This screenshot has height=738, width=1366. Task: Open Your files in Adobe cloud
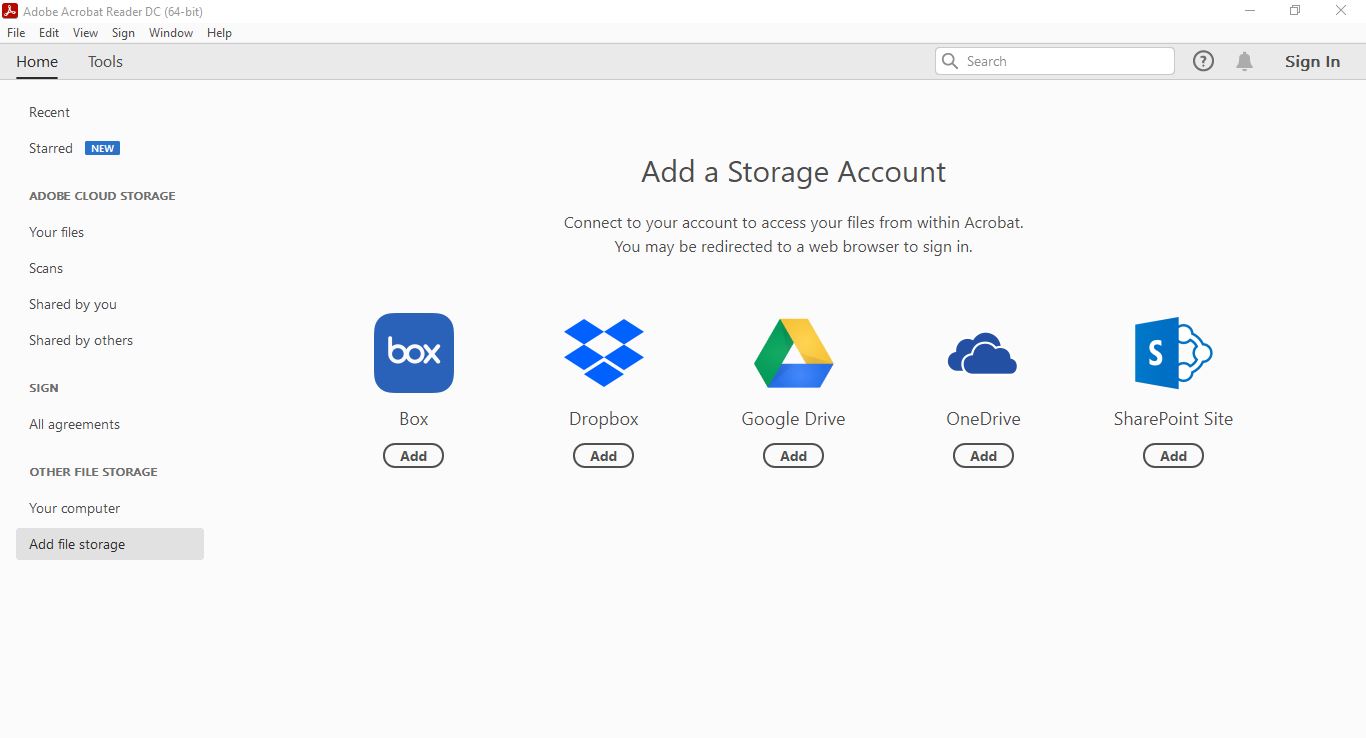tap(56, 232)
